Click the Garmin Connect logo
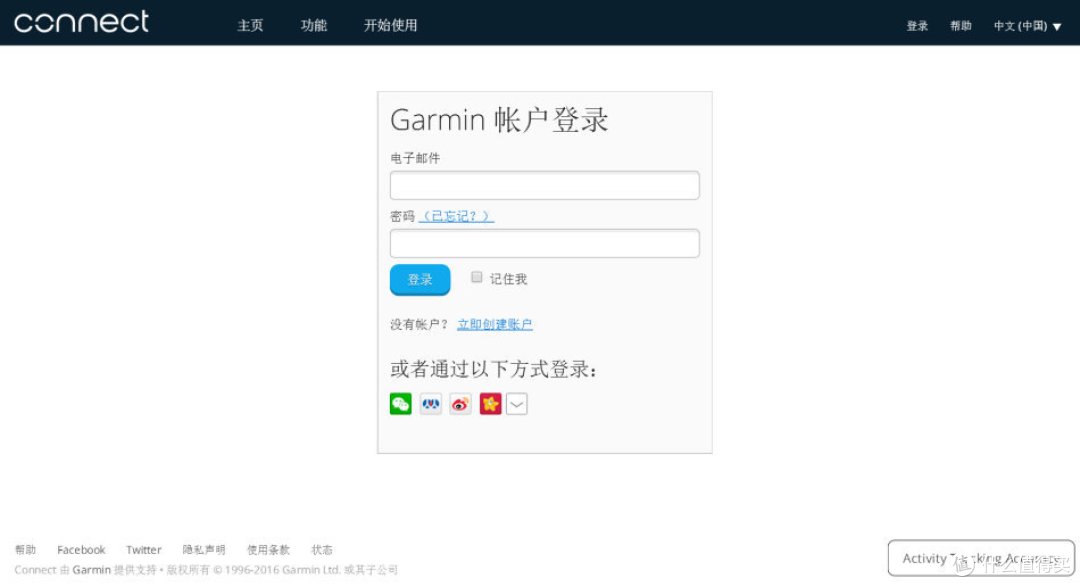This screenshot has width=1080, height=587. [x=81, y=22]
